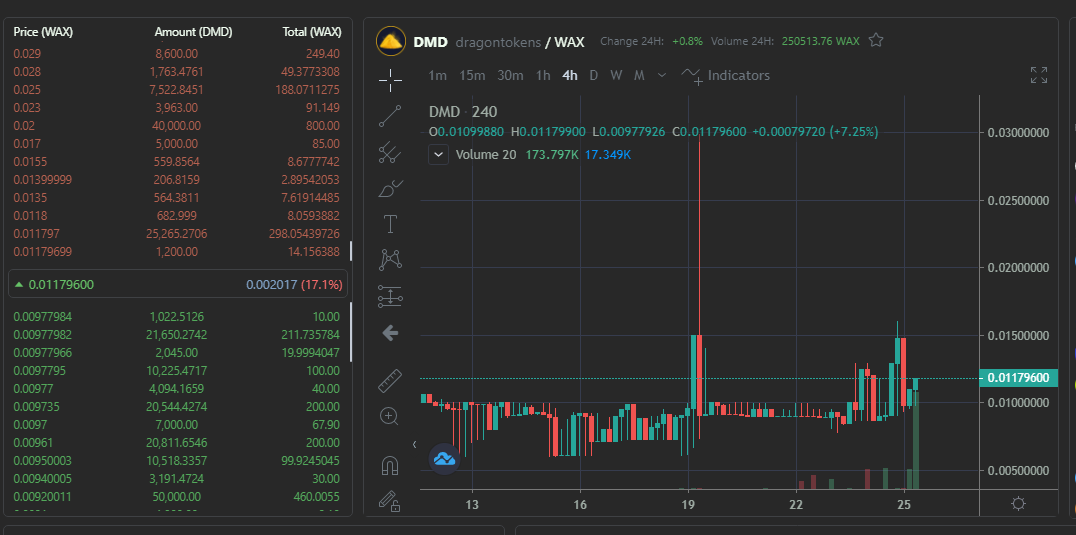Screen dimensions: 1076x535
Task: Select the buy order at 0.00961
Action: click(178, 443)
